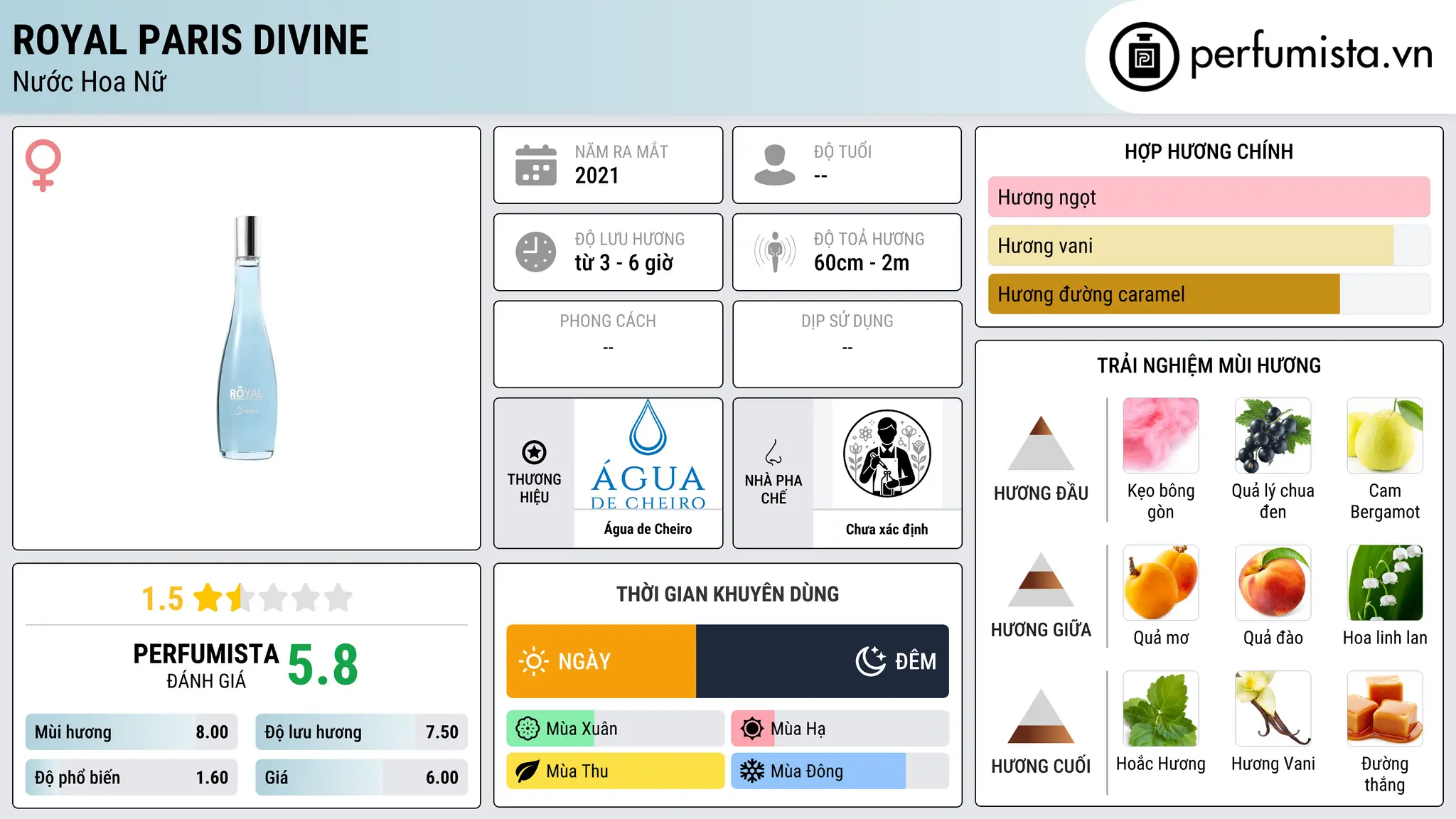Select the Hương Vani note image
Screen dimensions: 1456x819
pos(1273,708)
